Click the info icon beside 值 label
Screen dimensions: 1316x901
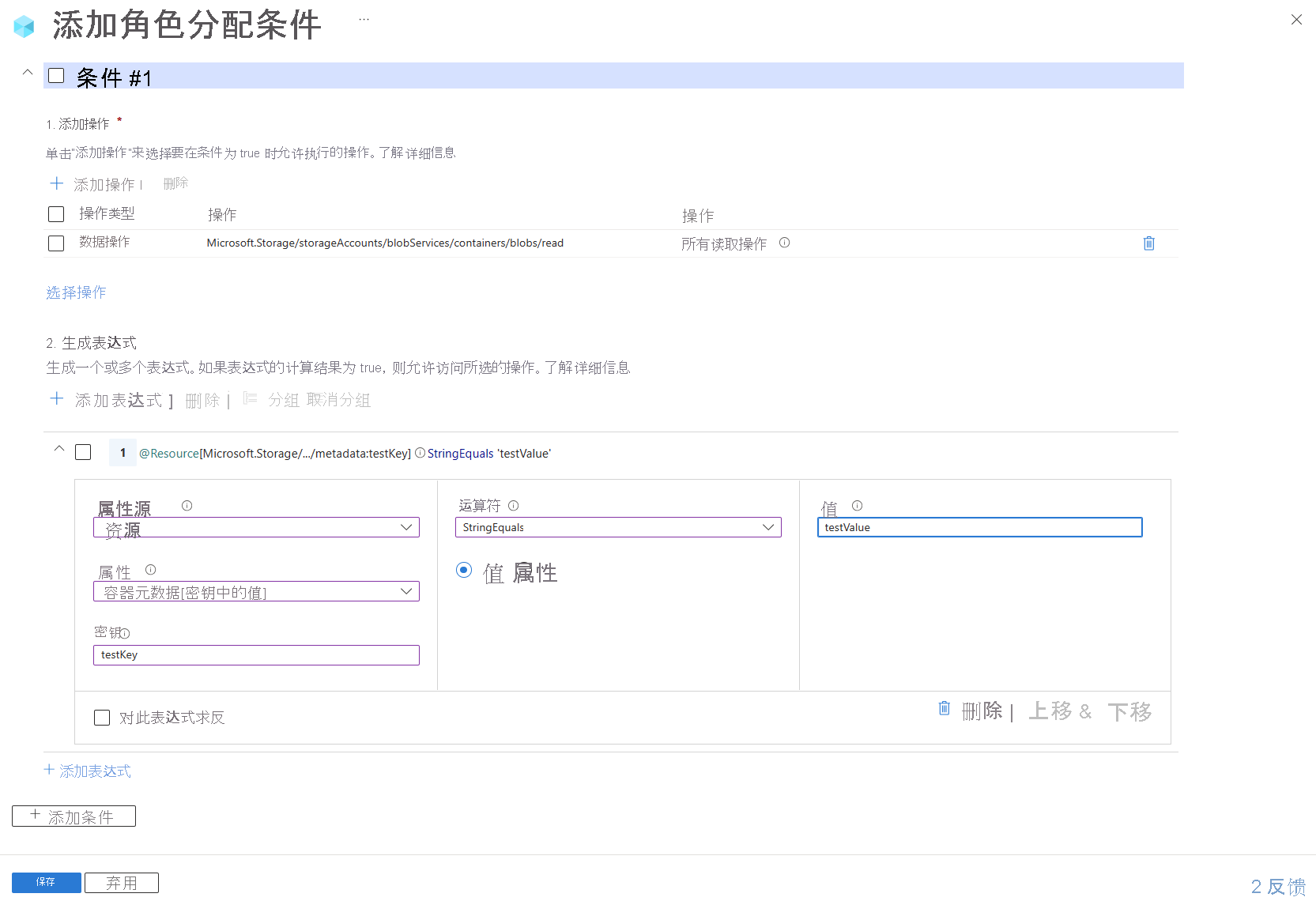pyautogui.click(x=857, y=506)
